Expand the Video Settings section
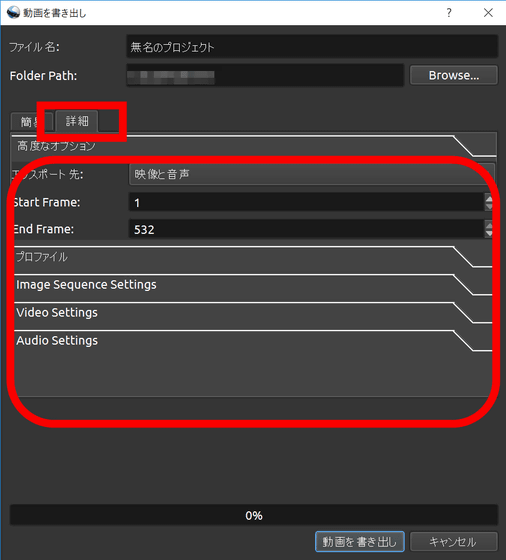Screen dimensions: 506x560 click(x=254, y=312)
